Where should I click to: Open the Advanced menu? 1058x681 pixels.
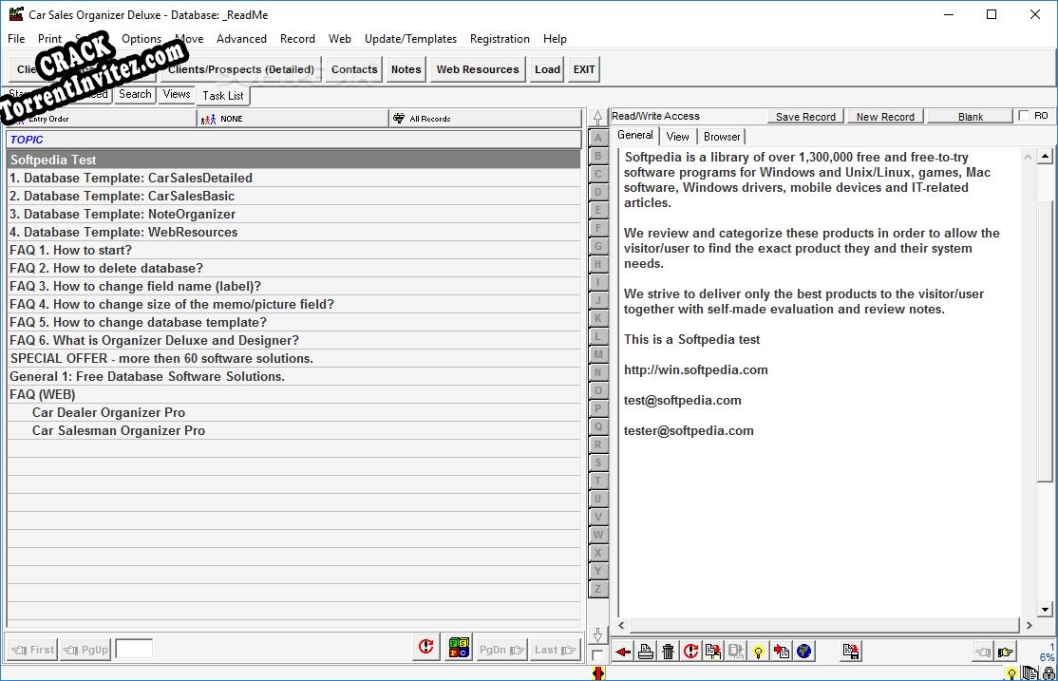click(241, 39)
